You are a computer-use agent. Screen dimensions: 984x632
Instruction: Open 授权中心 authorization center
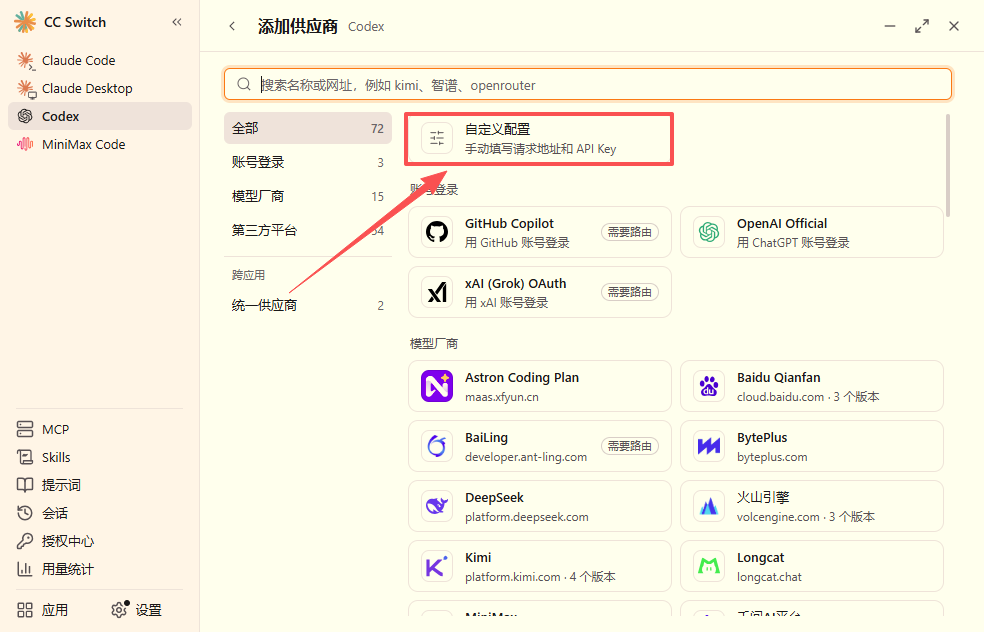coord(100,541)
